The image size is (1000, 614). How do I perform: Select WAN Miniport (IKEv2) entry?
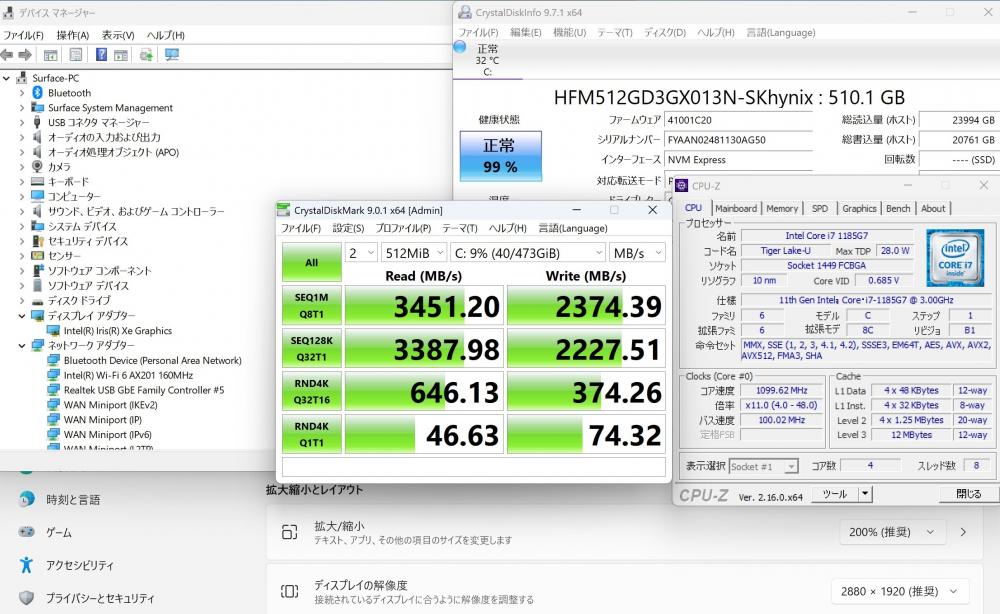point(110,405)
